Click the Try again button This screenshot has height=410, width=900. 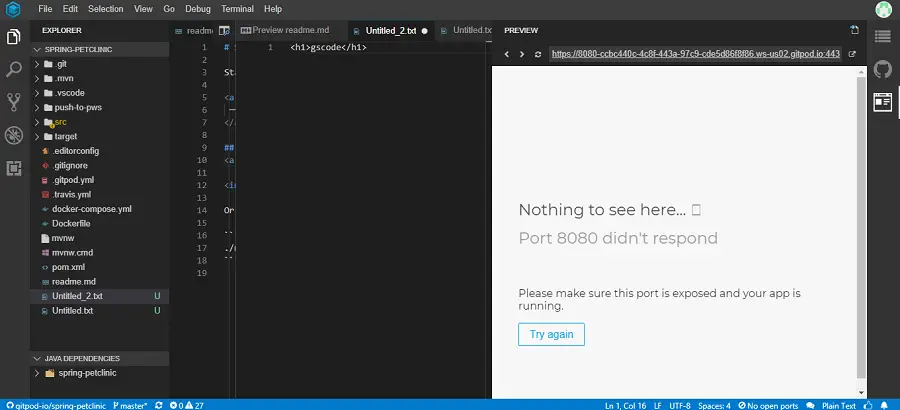click(551, 334)
